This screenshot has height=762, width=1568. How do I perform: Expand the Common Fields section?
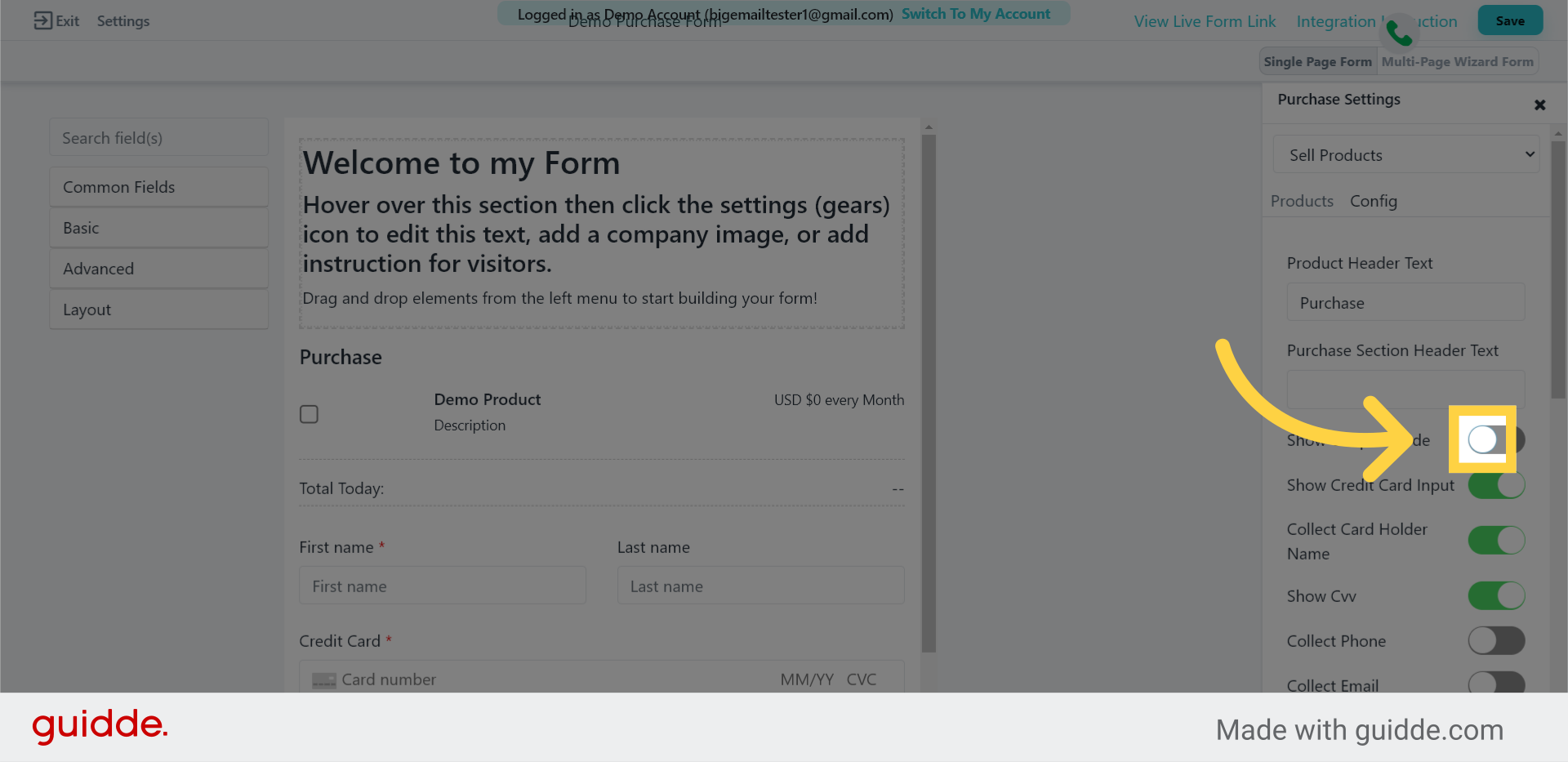click(158, 187)
